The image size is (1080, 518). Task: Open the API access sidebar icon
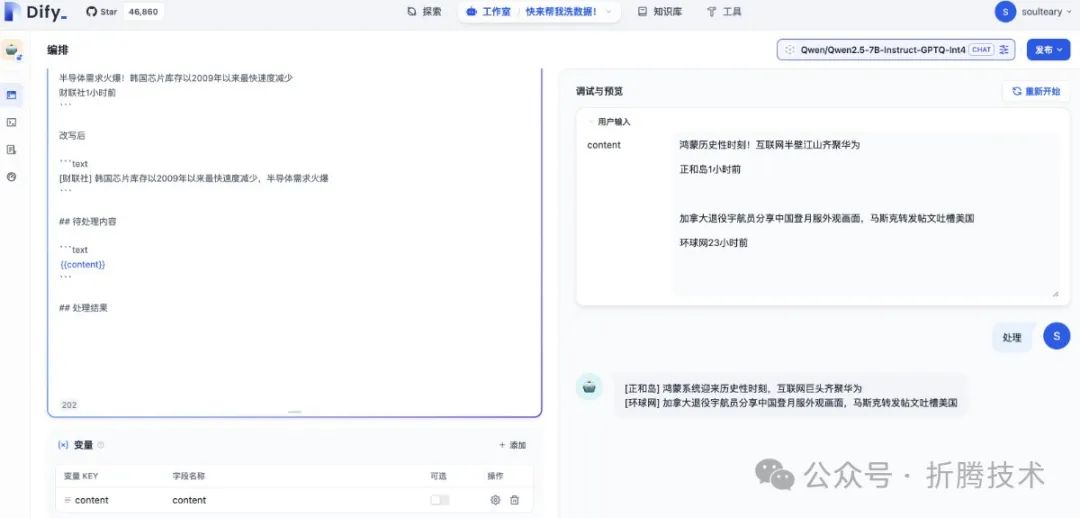tap(11, 122)
